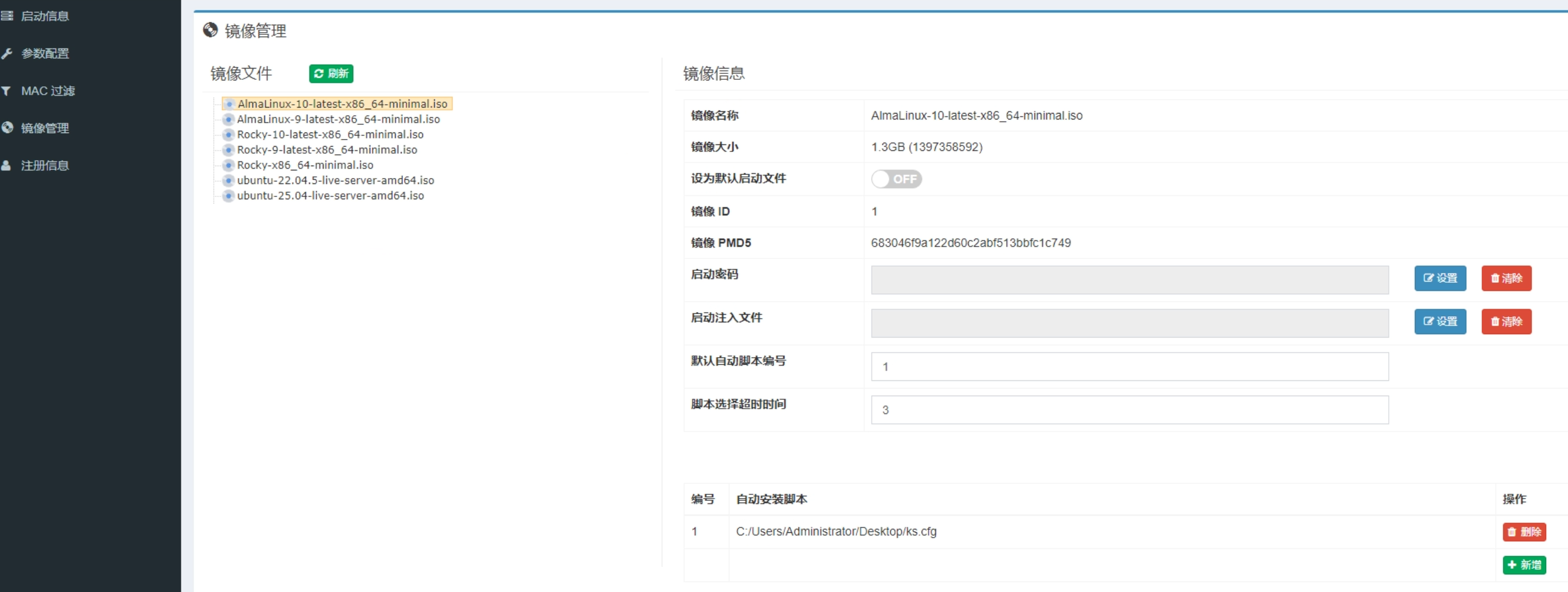Click 设置 for 启动注入文件
Viewport: 1568px width, 592px height.
[1440, 322]
